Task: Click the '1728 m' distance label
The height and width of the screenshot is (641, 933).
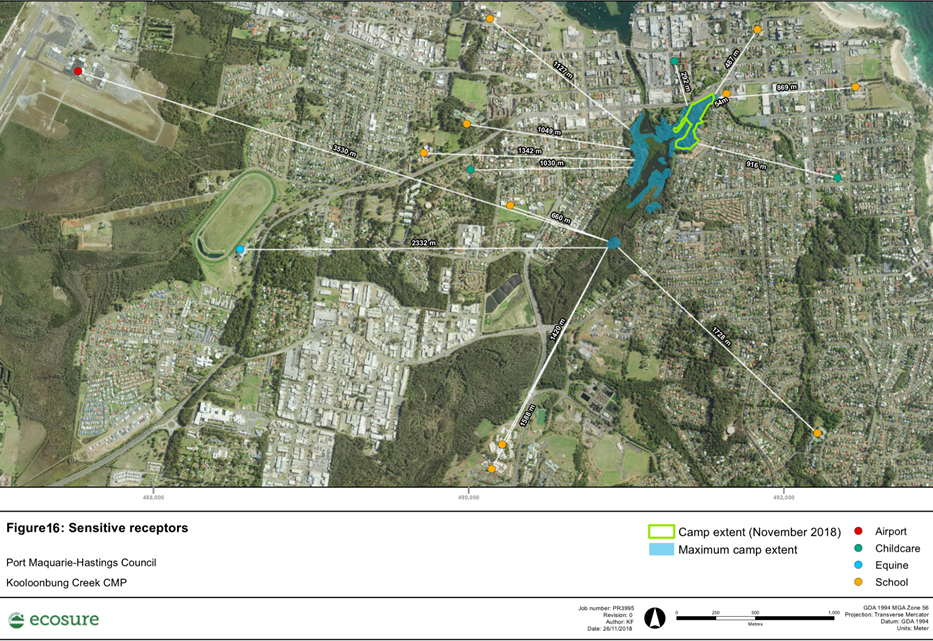Action: pos(721,336)
